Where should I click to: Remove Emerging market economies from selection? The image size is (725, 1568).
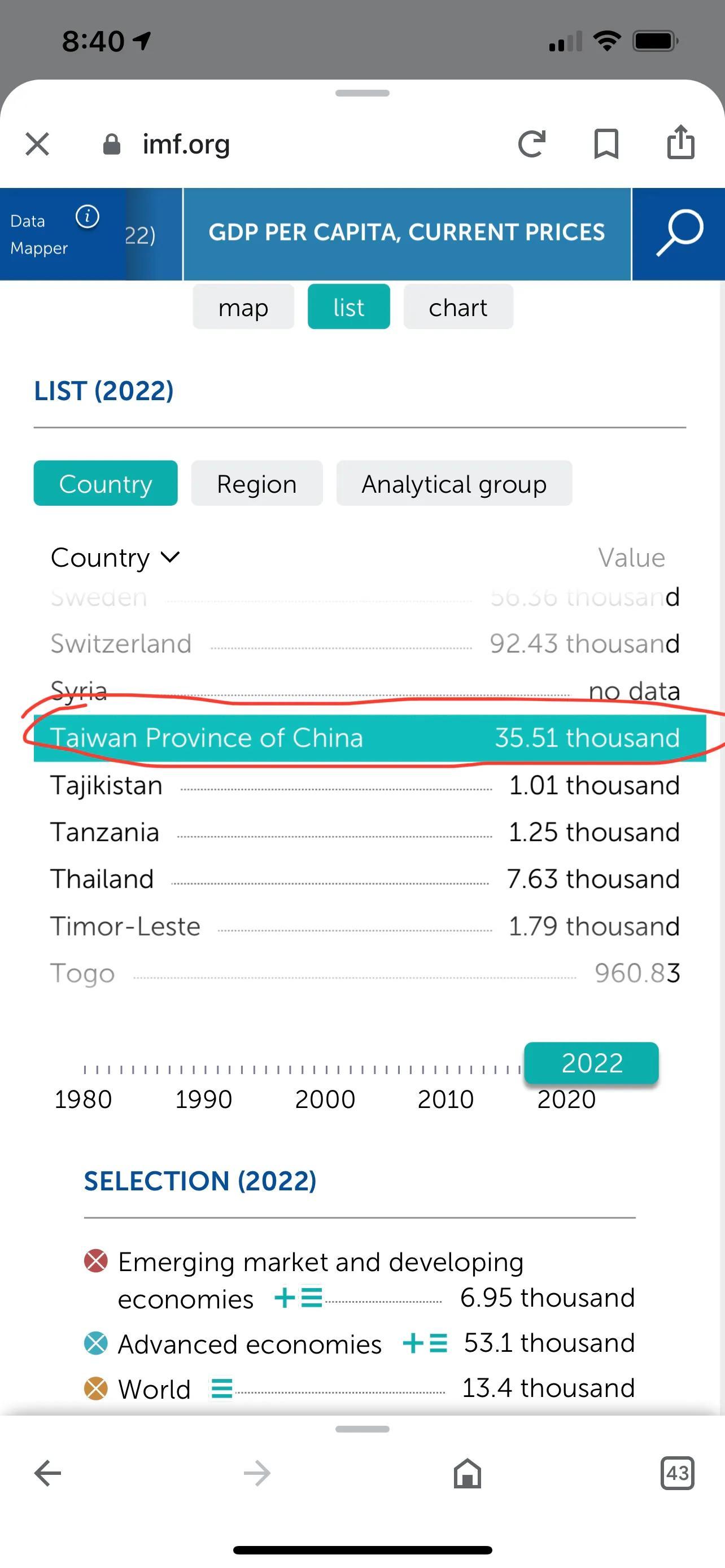95,1260
